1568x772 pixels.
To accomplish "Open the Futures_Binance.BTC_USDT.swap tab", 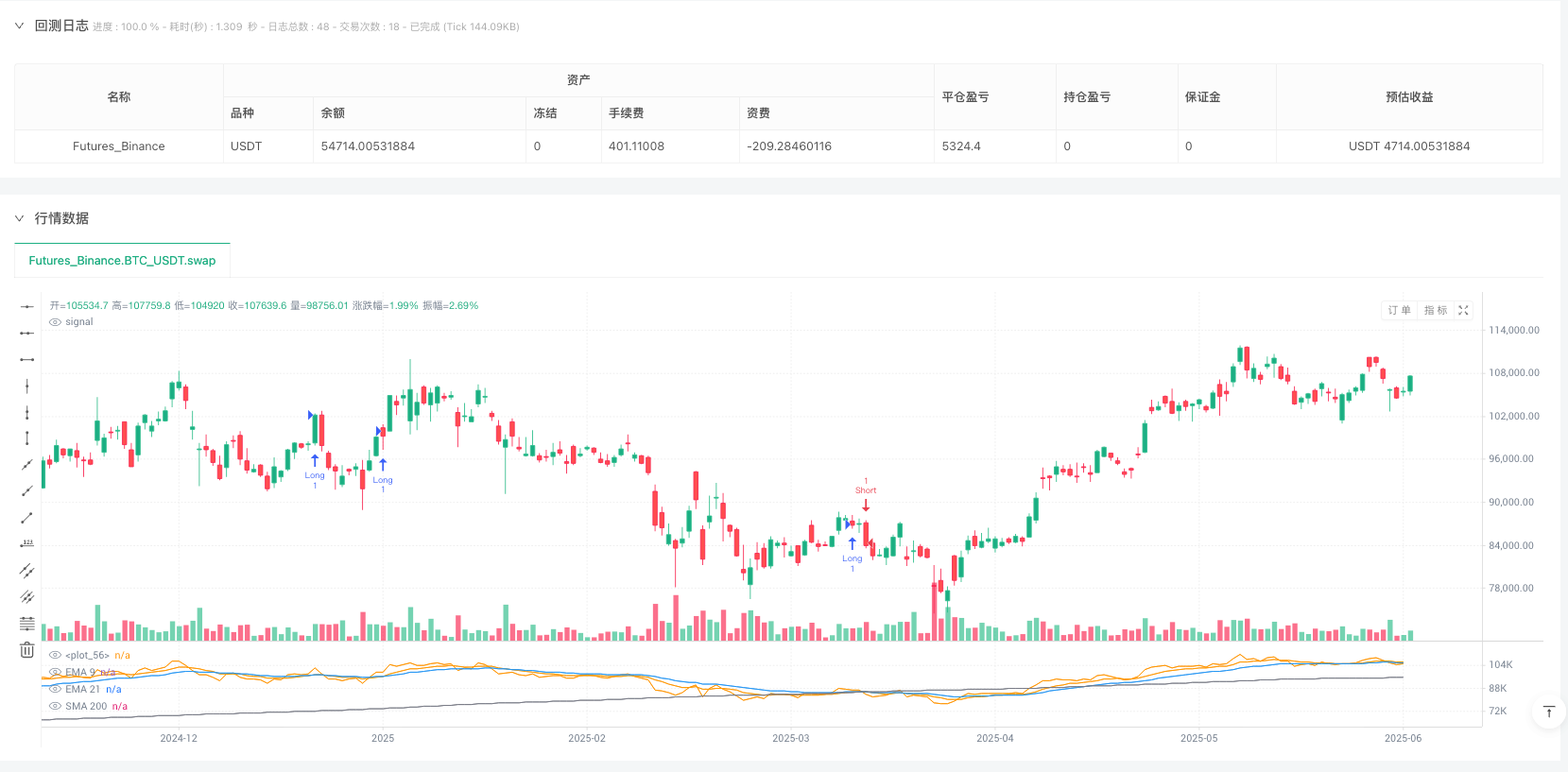I will click(122, 261).
